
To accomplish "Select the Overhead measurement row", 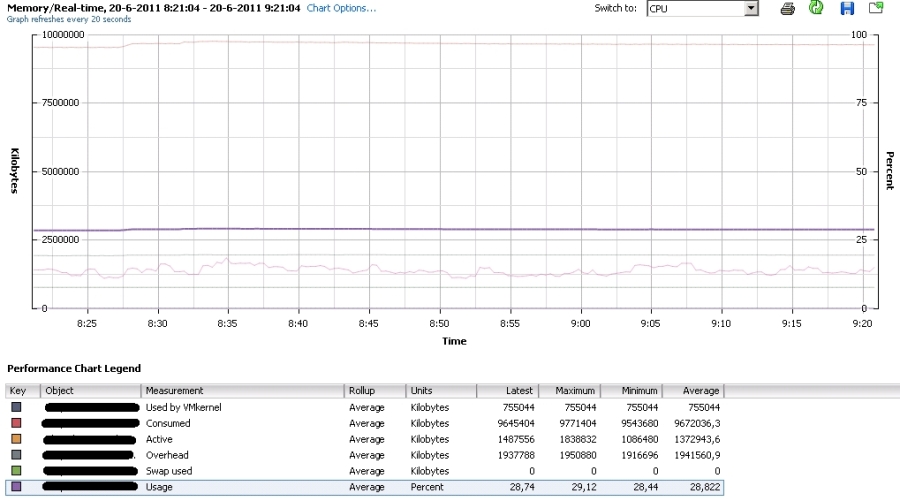I will (364, 455).
